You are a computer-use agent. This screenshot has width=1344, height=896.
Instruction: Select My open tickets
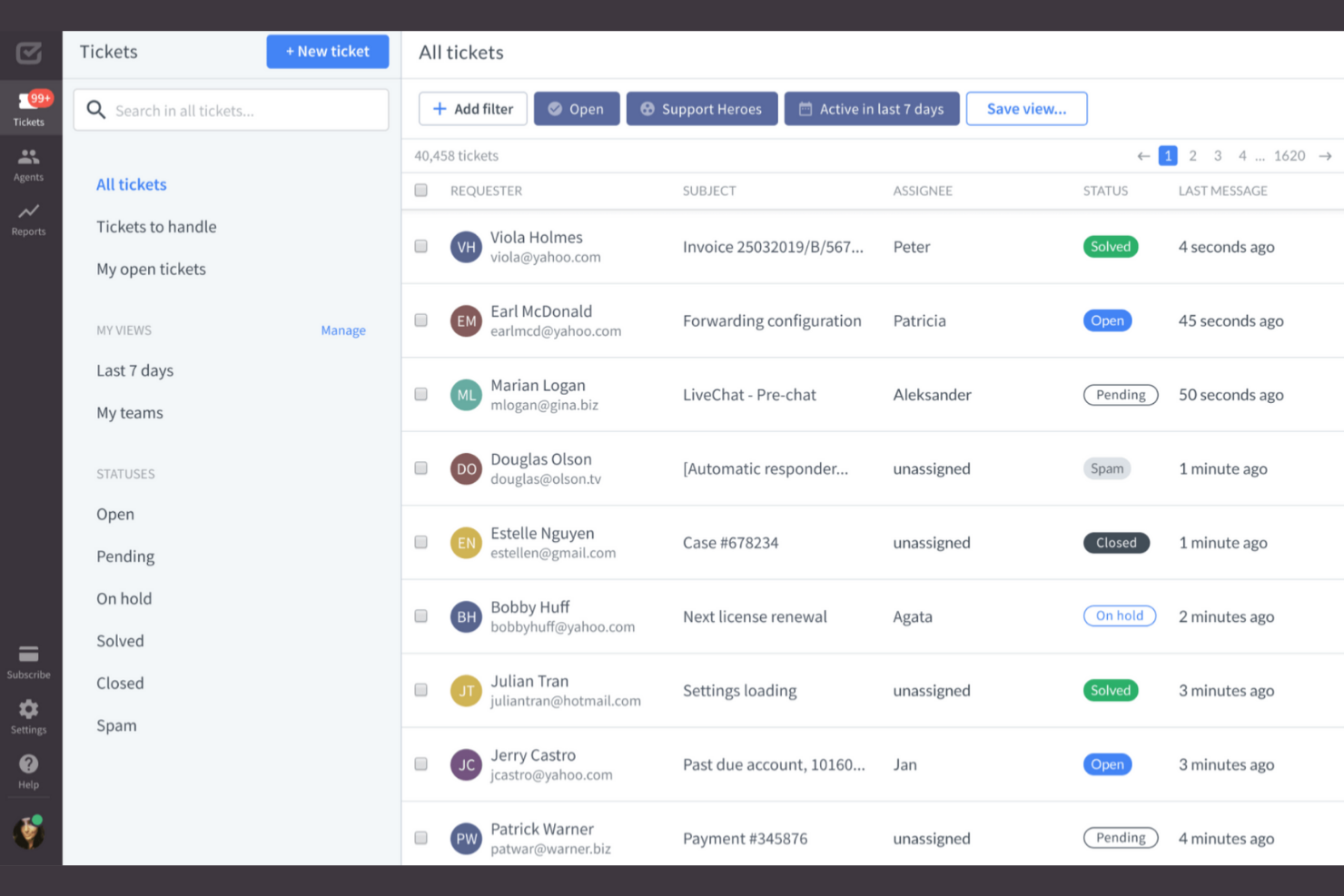(151, 269)
